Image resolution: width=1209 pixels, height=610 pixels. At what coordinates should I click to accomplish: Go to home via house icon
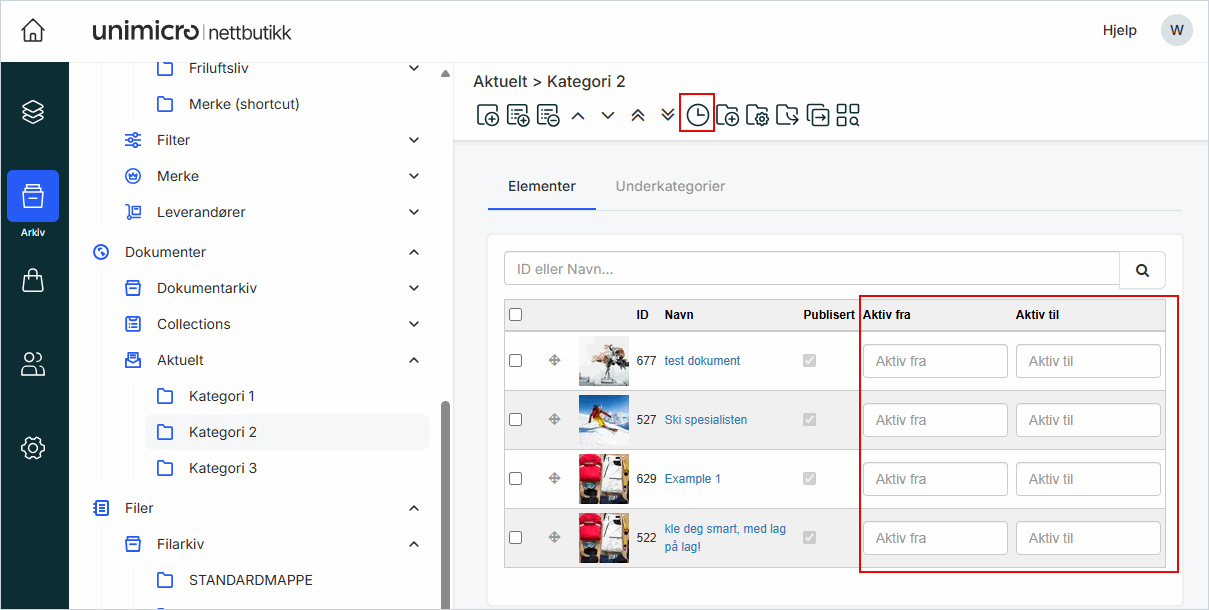click(x=33, y=30)
